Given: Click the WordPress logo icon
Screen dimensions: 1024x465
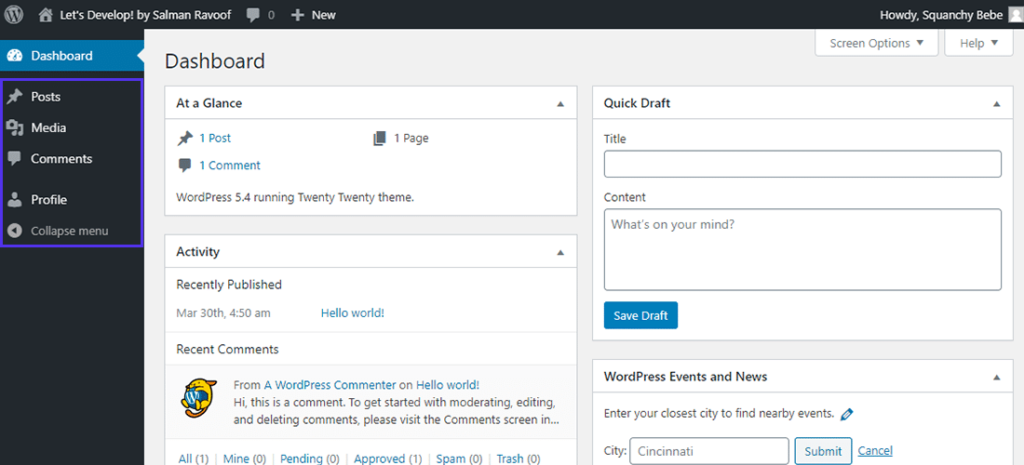Looking at the screenshot, I should coord(14,15).
